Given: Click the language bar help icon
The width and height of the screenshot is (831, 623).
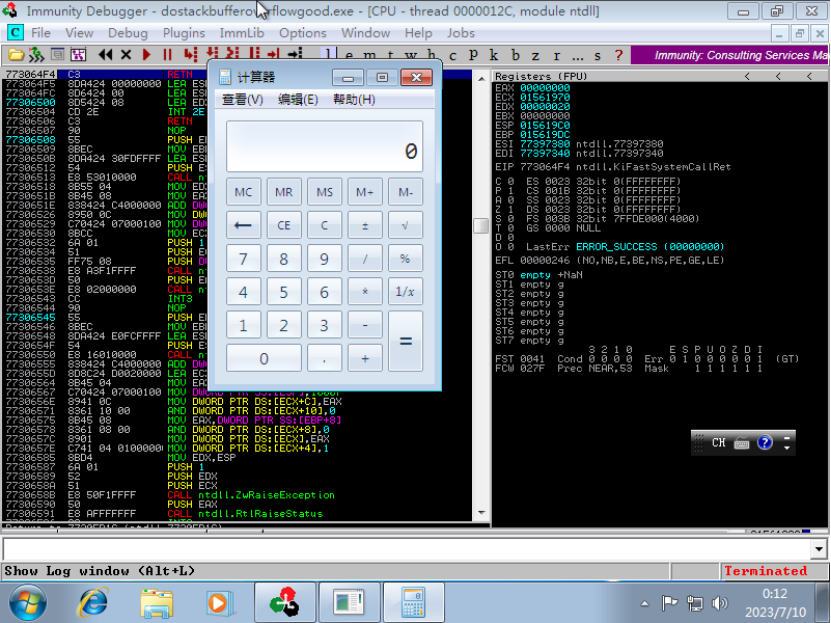Looking at the screenshot, I should [x=764, y=443].
